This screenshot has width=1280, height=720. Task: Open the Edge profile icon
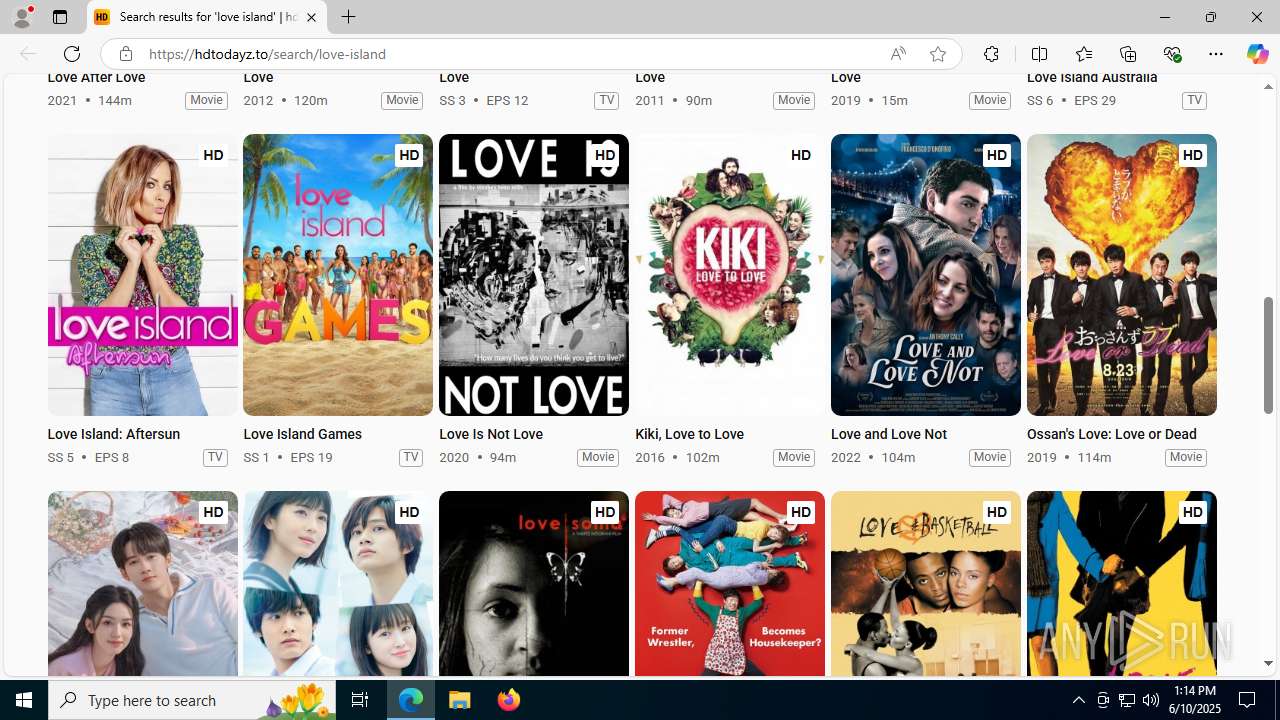(x=22, y=17)
